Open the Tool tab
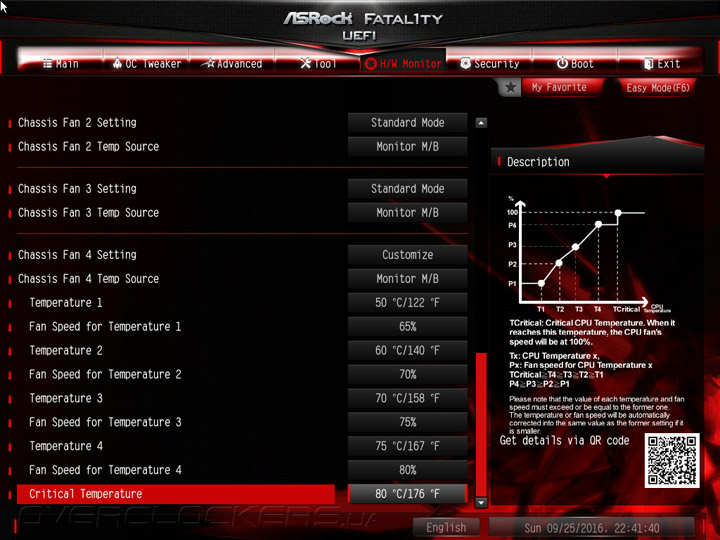The height and width of the screenshot is (540, 720). coord(318,63)
